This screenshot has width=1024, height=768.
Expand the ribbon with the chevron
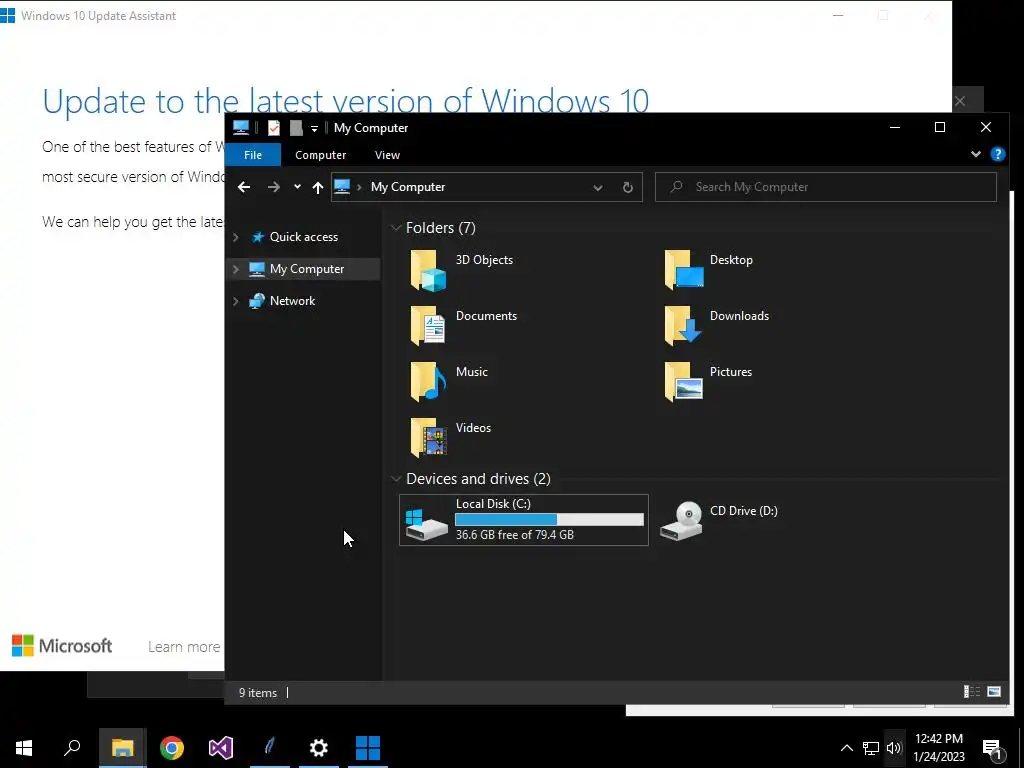pos(976,154)
